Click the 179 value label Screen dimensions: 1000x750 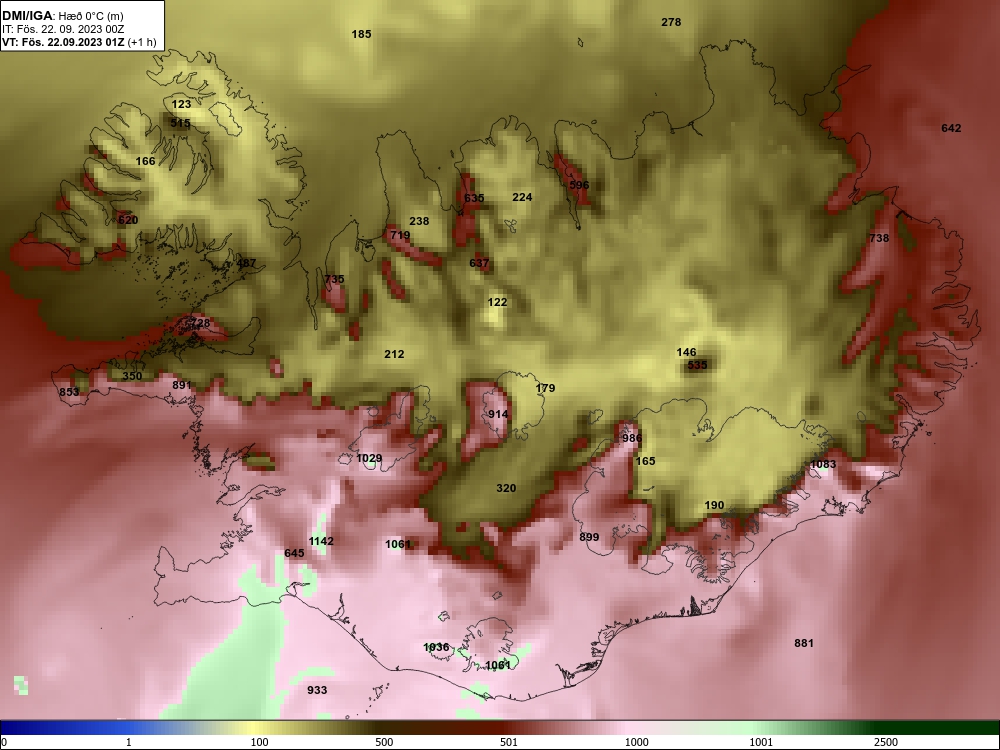[x=545, y=388]
